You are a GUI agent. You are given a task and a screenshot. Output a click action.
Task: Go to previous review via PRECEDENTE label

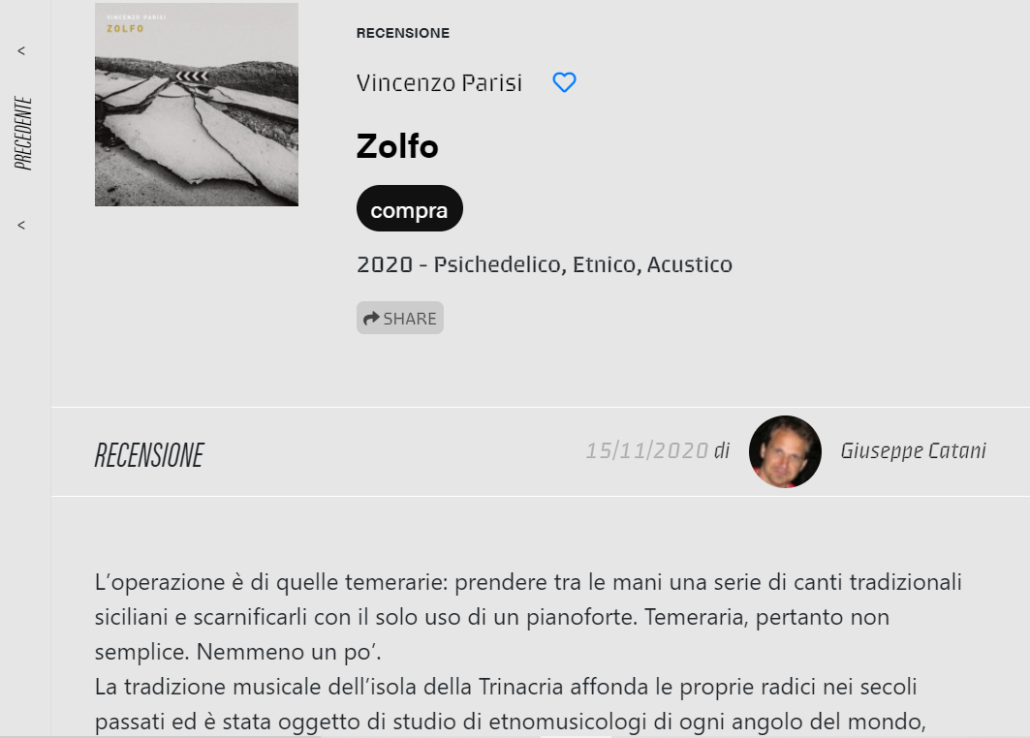[x=23, y=133]
